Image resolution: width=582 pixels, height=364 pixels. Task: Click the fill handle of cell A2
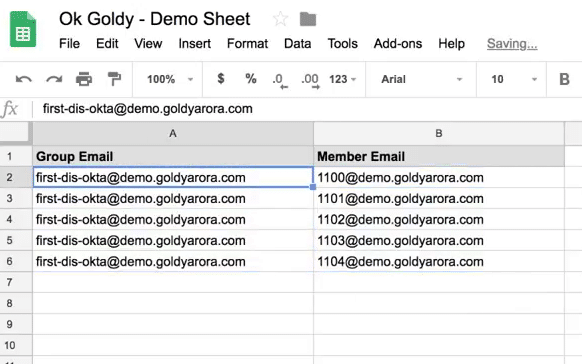(x=313, y=187)
